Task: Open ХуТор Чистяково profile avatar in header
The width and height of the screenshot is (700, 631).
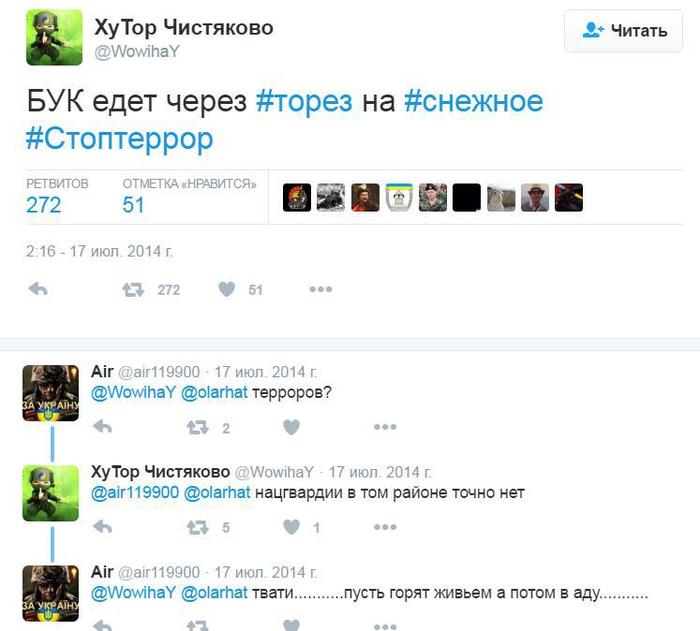Action: (x=52, y=37)
